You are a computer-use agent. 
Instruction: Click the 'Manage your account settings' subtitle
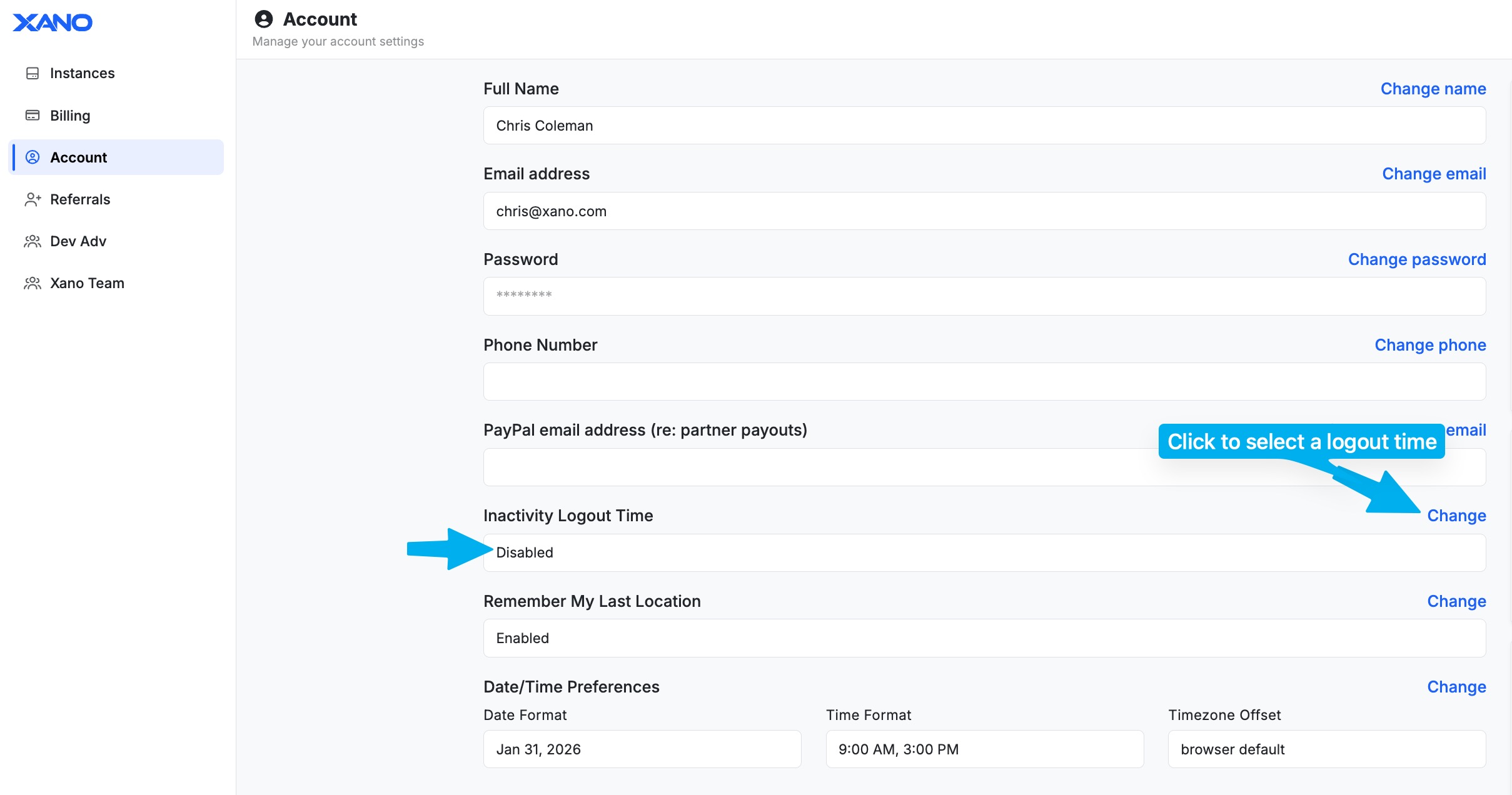338,41
